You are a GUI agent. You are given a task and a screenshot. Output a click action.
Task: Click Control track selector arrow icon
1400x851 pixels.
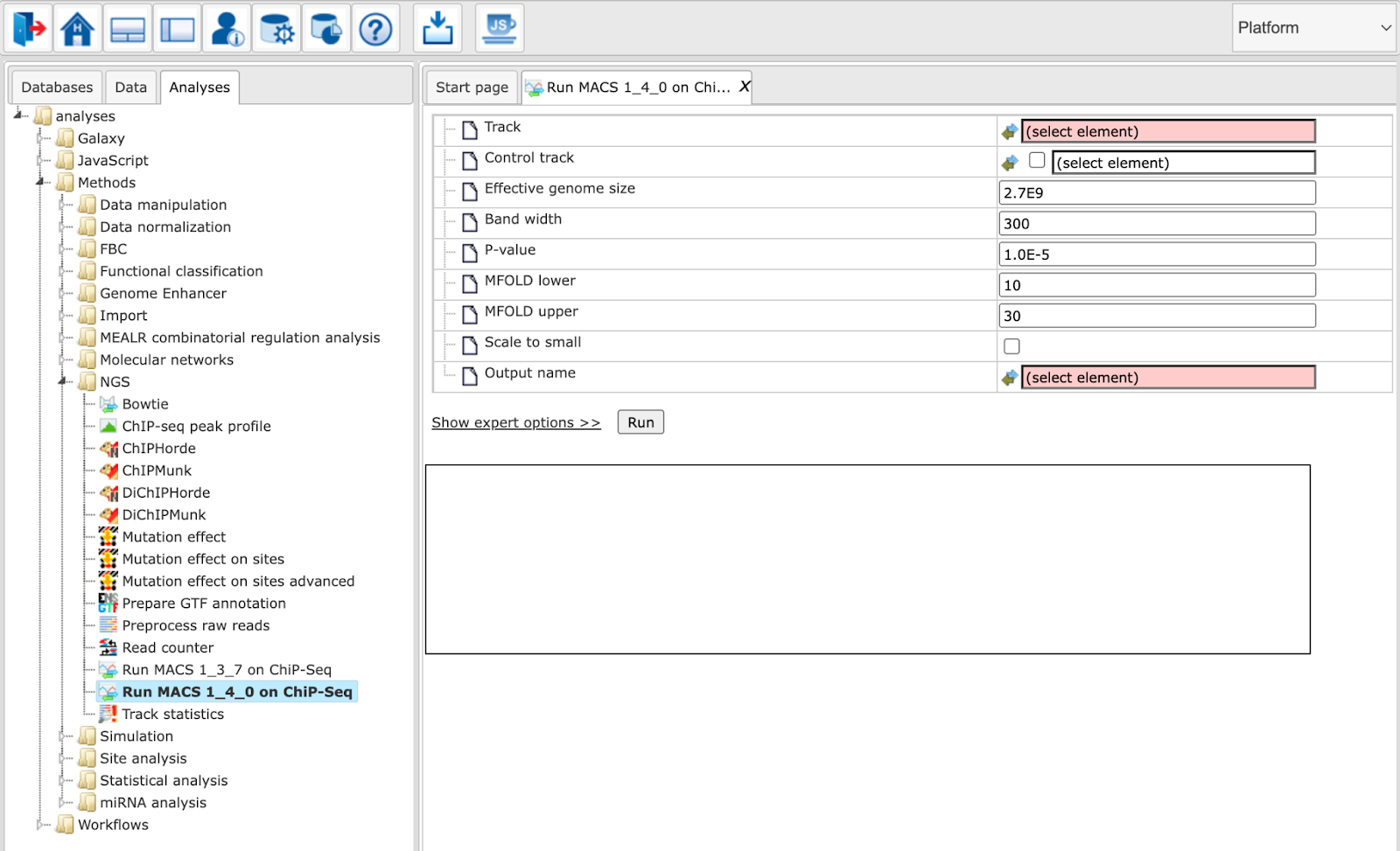click(x=1010, y=163)
